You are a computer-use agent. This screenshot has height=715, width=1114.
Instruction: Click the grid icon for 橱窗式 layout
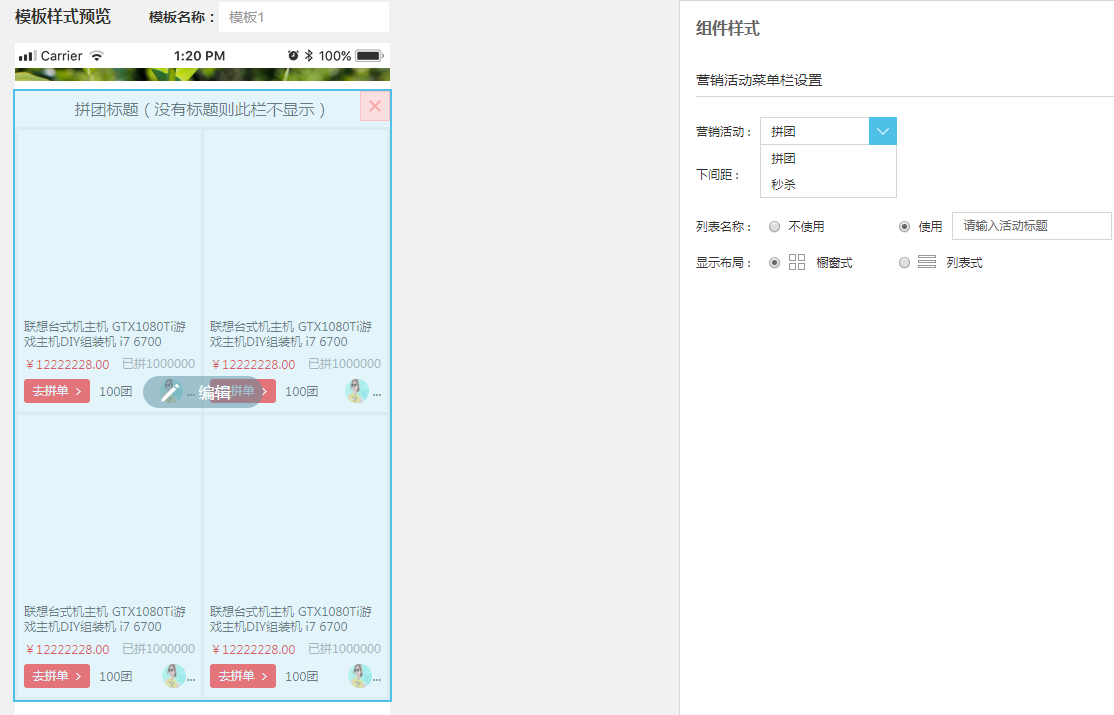[x=797, y=262]
